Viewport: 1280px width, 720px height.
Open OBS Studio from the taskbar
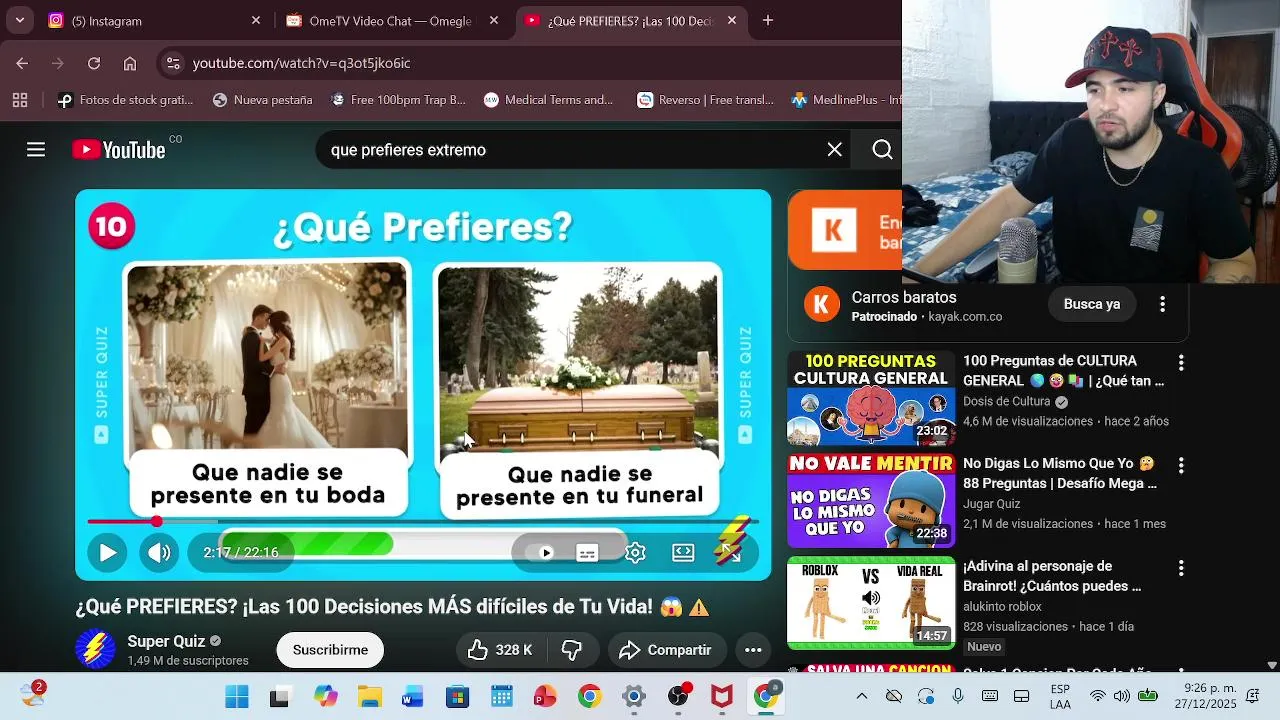(679, 695)
